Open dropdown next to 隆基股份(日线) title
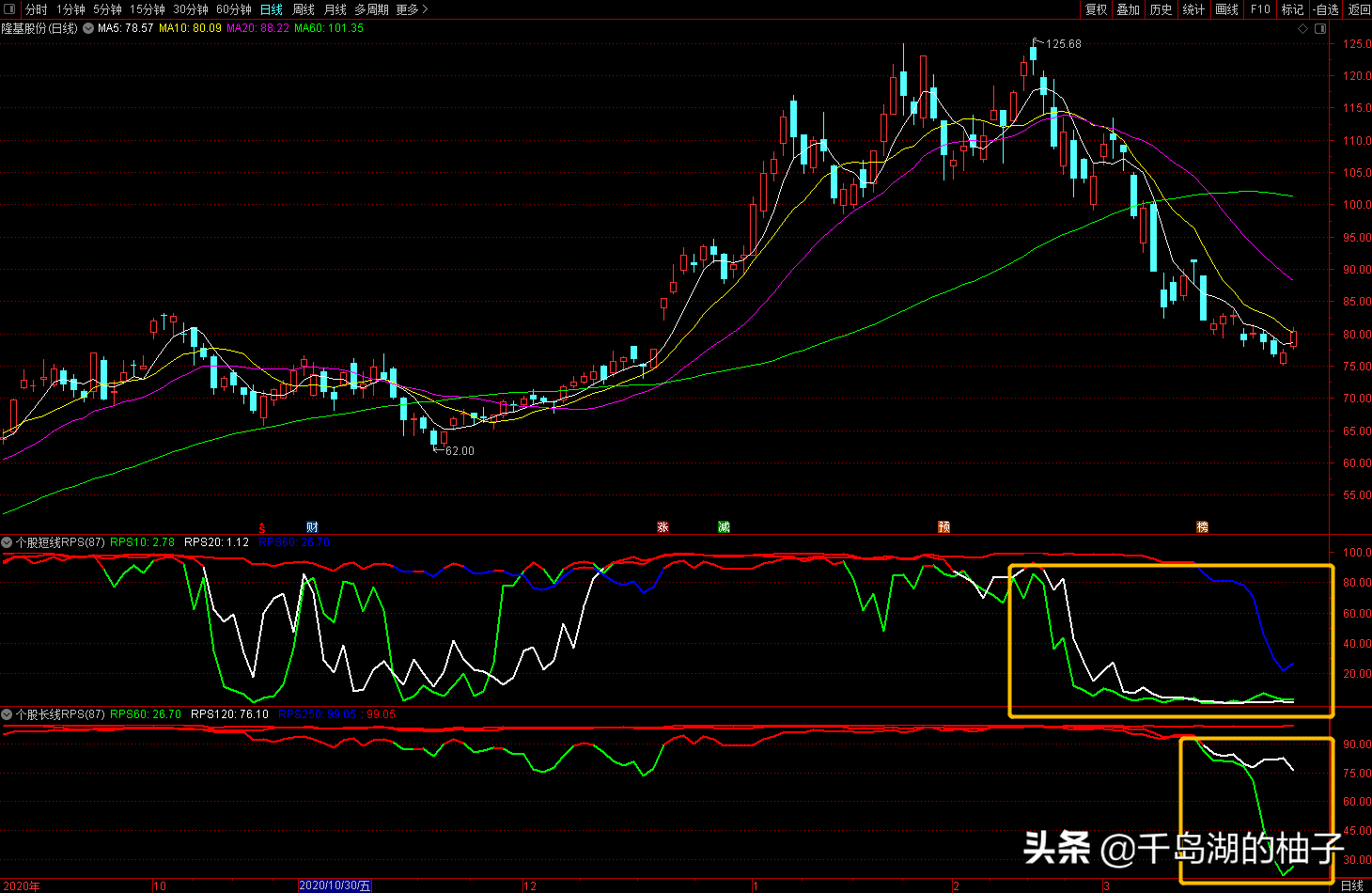 [x=88, y=28]
